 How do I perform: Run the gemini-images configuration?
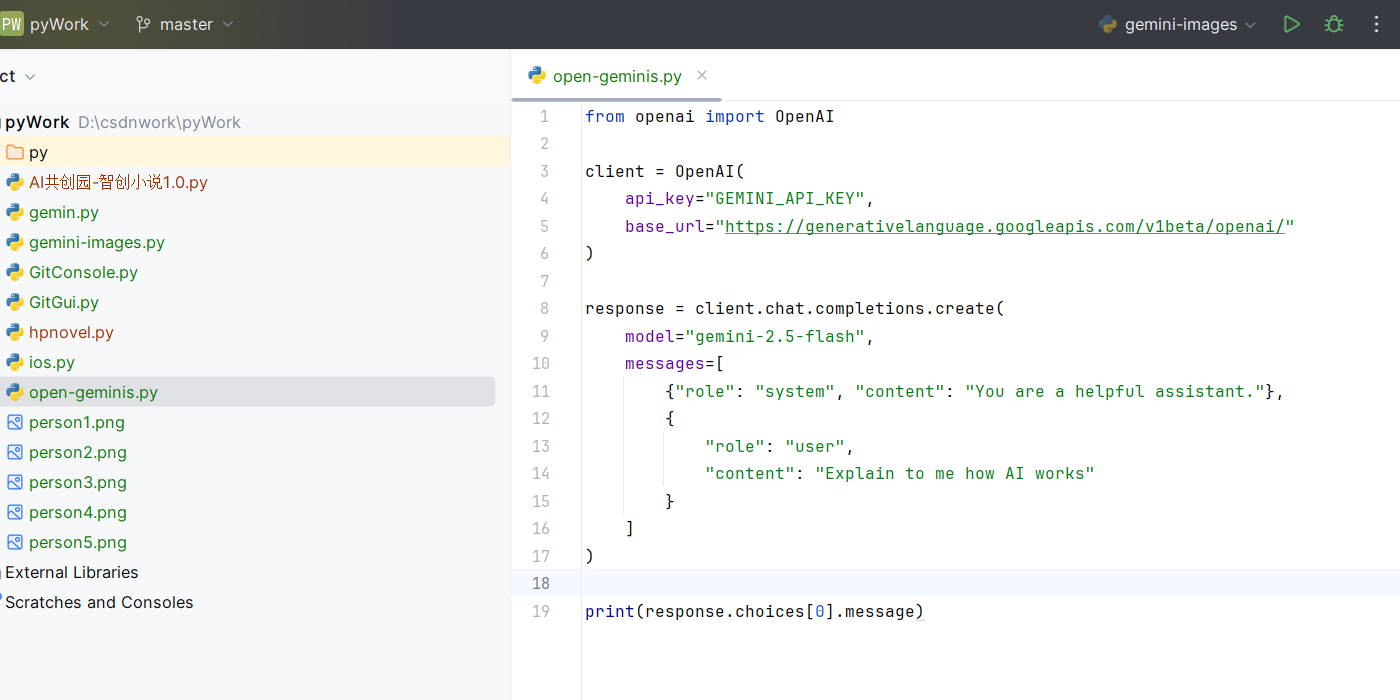[1291, 23]
